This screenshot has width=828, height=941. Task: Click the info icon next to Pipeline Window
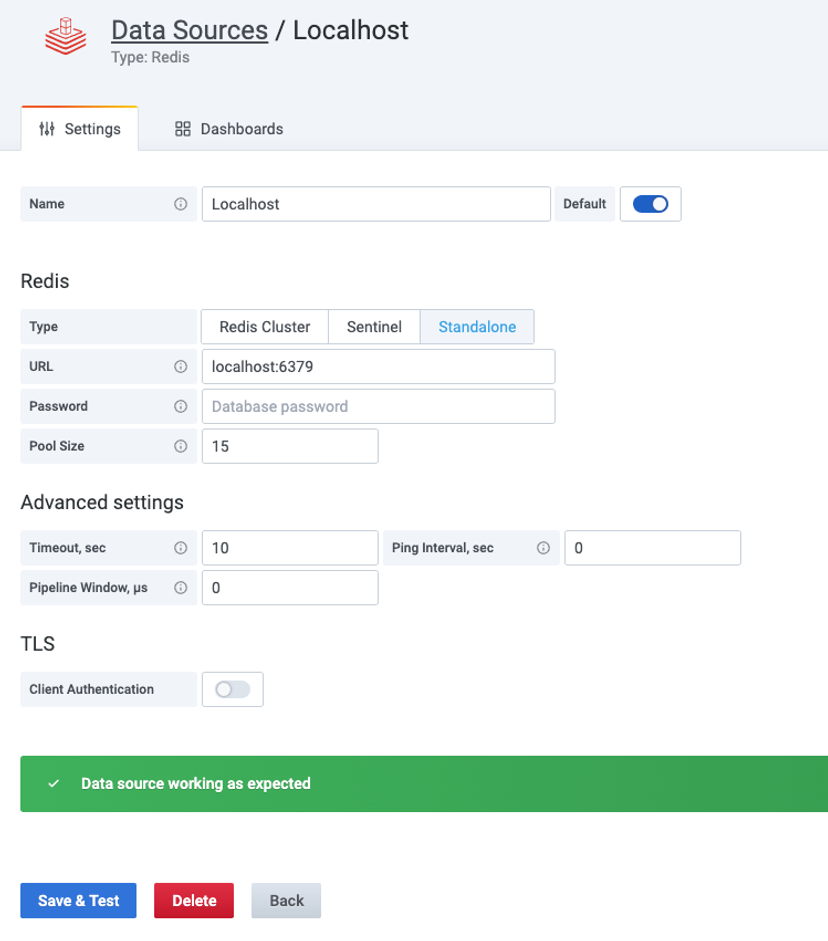[x=179, y=588]
